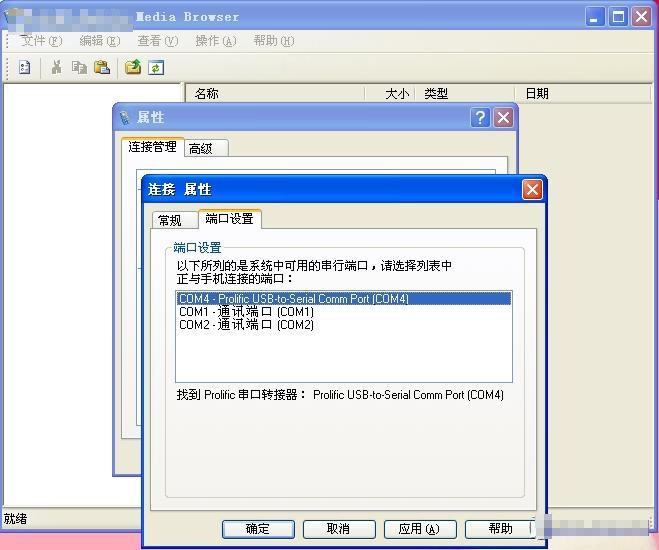Click the question mark help button in 属性 dialog
The image size is (659, 550).
[480, 118]
